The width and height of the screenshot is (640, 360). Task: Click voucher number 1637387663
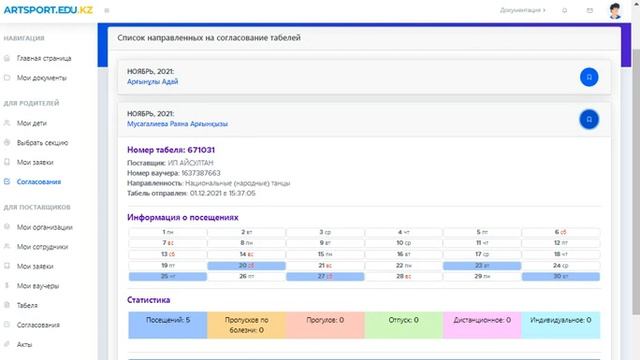(x=201, y=173)
